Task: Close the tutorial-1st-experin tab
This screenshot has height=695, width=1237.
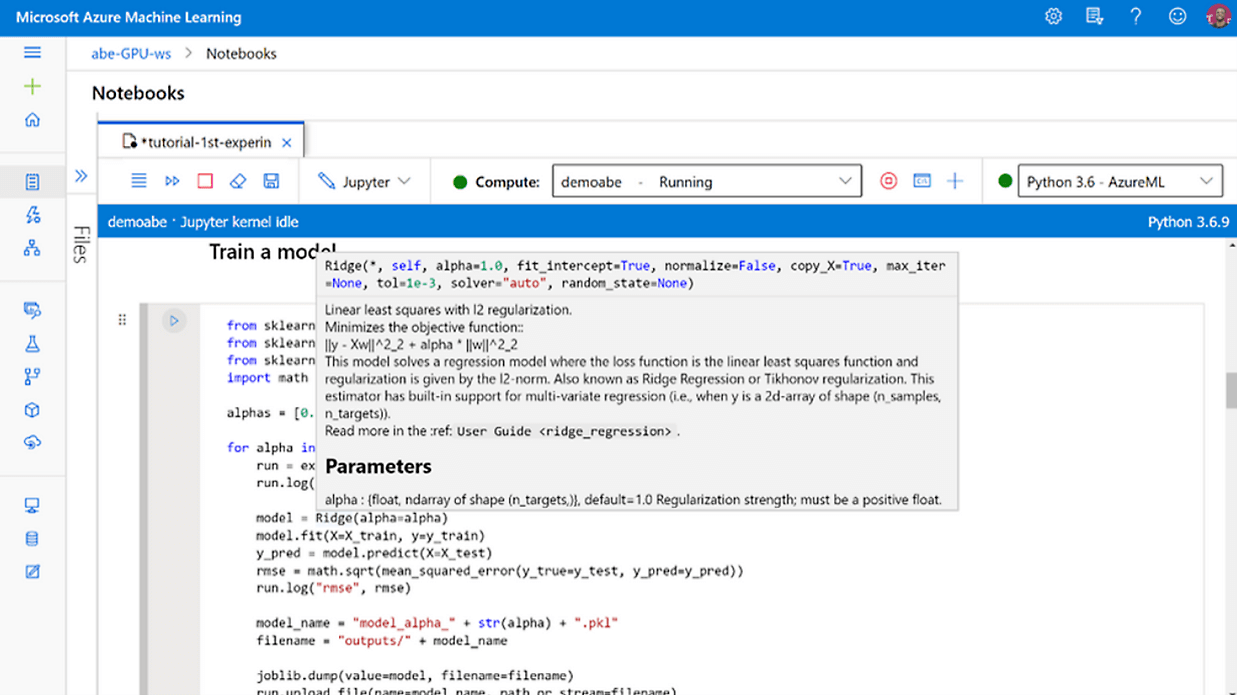Action: click(x=287, y=143)
